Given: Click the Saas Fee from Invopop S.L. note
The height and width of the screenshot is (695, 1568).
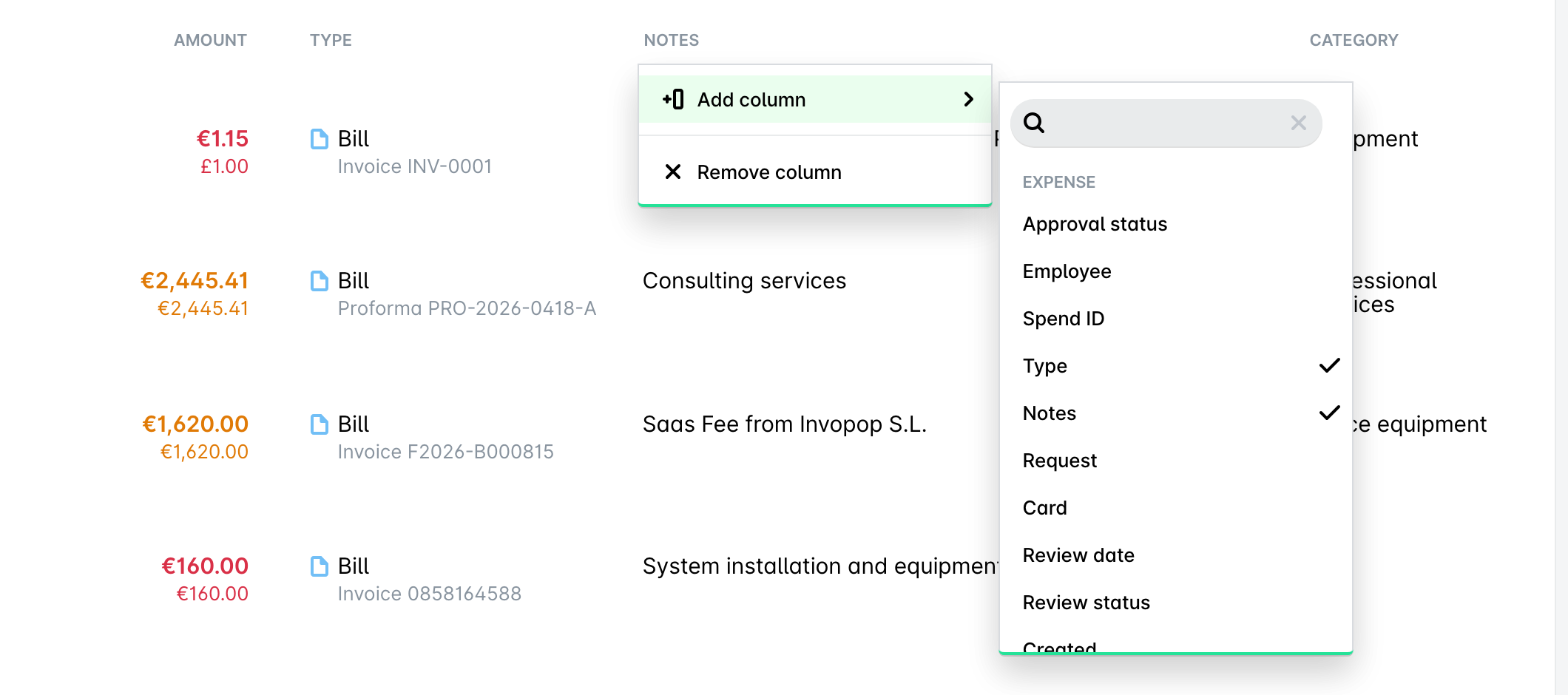Looking at the screenshot, I should 784,424.
